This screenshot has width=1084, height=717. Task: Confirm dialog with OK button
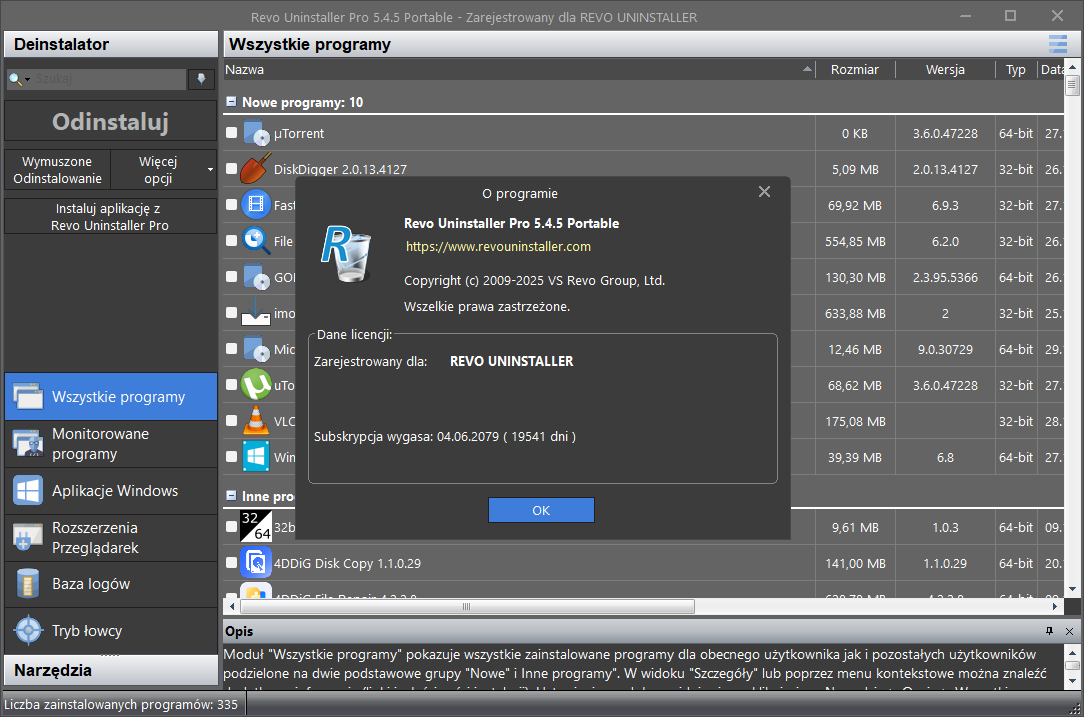click(x=541, y=510)
